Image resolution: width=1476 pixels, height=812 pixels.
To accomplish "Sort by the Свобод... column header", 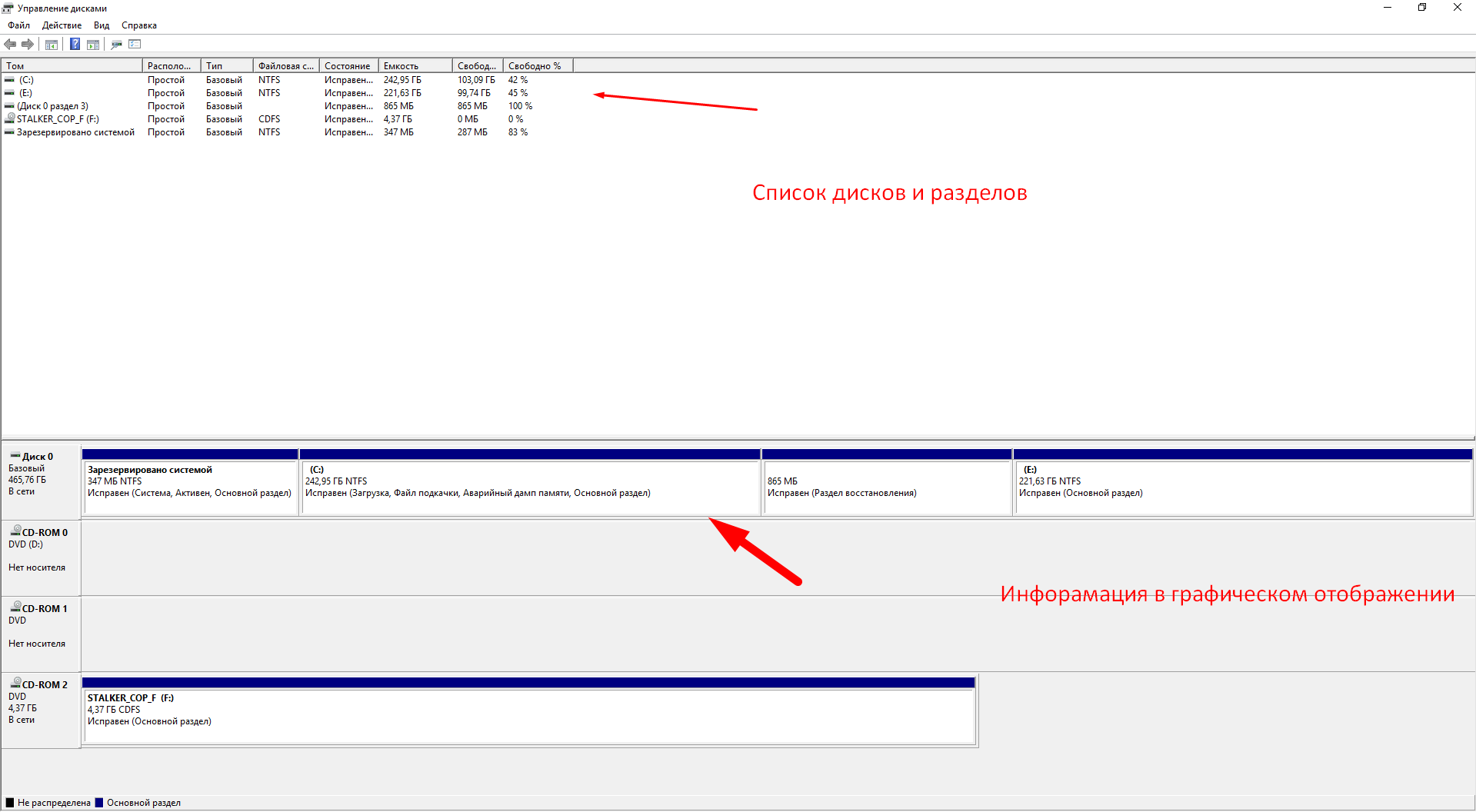I will [x=478, y=66].
